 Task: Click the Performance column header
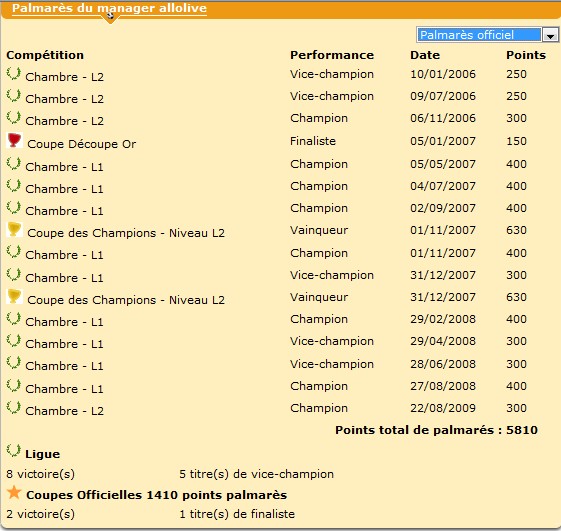(332, 55)
